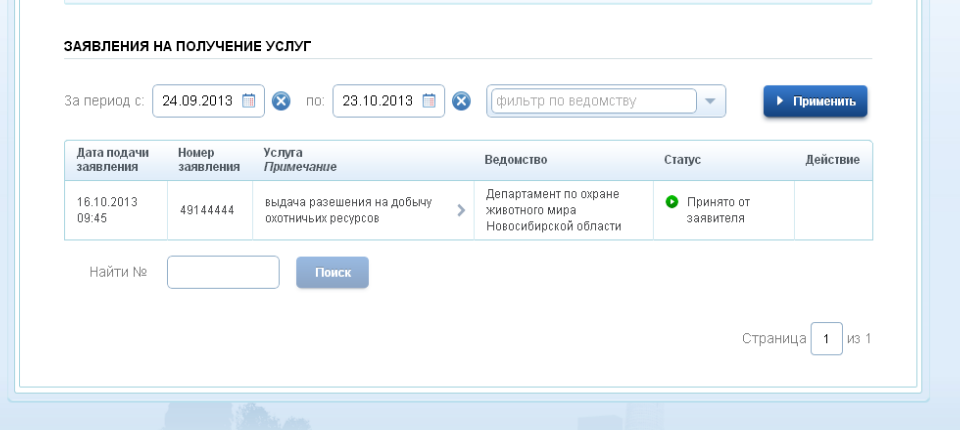Viewport: 960px width, 430px height.
Task: Select application number 49144444
Action: click(207, 211)
